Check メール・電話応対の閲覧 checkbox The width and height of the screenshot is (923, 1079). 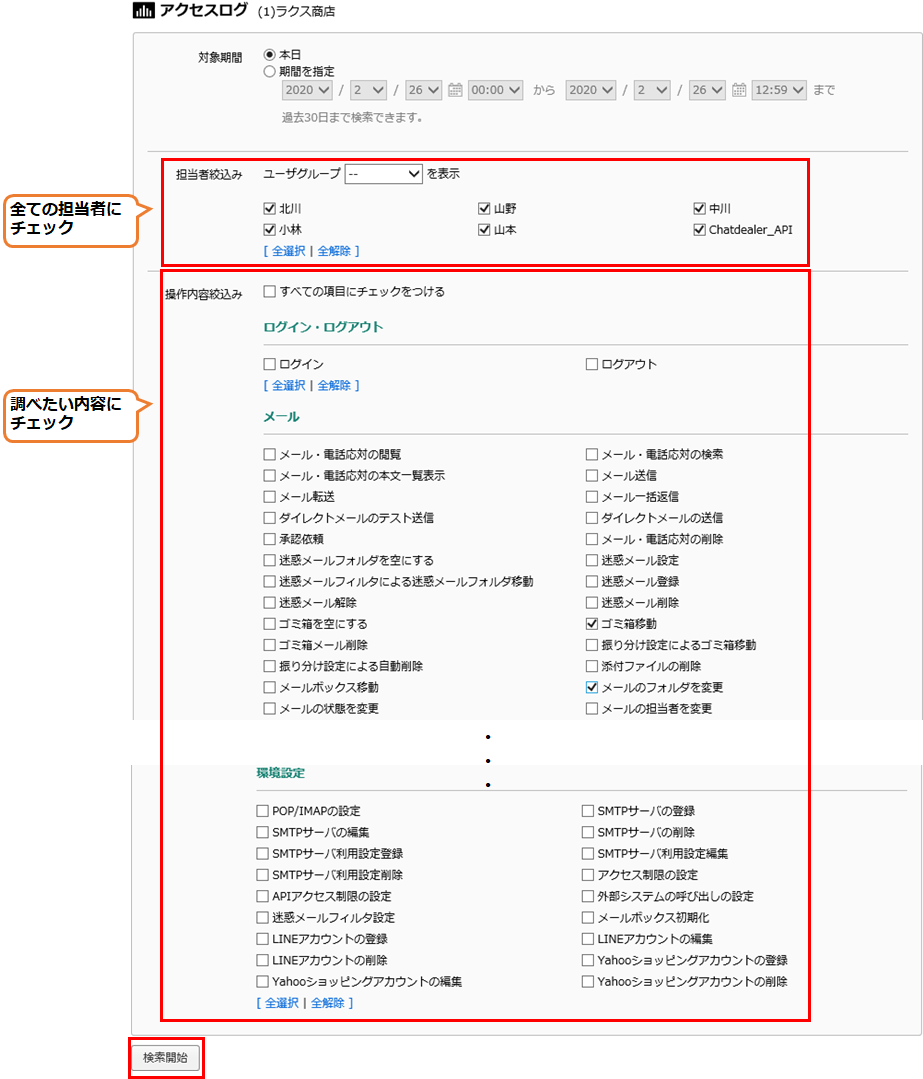(270, 455)
